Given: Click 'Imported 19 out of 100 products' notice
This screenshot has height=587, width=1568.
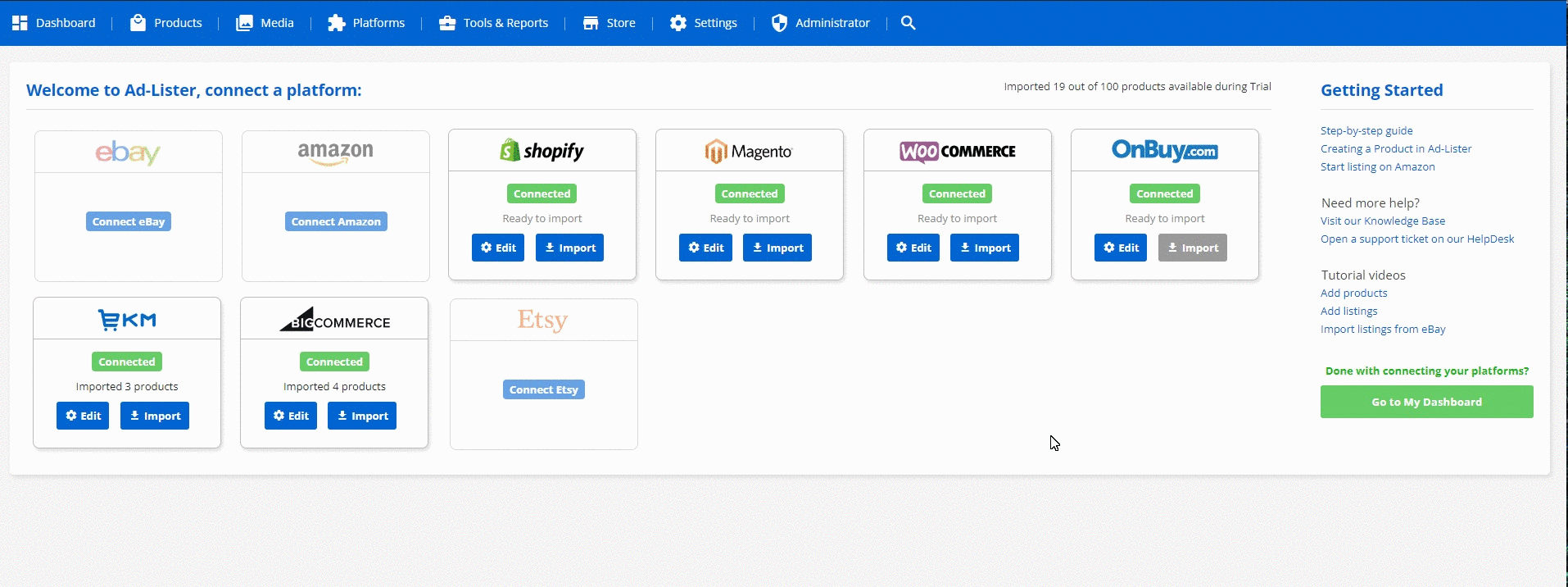Looking at the screenshot, I should [x=1138, y=86].
